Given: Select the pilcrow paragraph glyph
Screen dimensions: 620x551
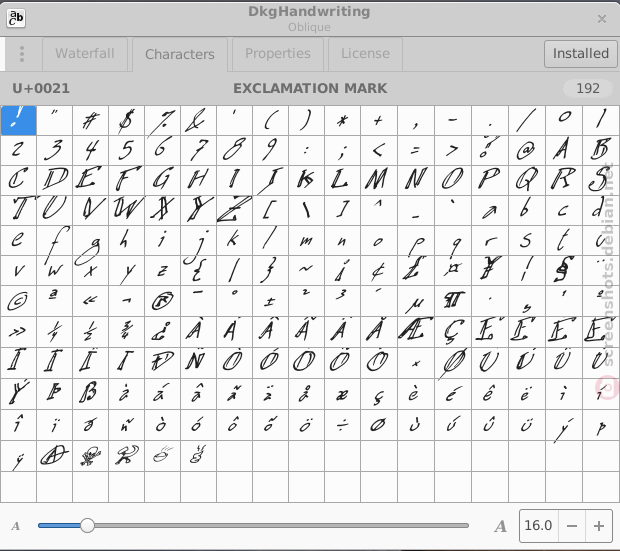Looking at the screenshot, I should coord(453,301).
